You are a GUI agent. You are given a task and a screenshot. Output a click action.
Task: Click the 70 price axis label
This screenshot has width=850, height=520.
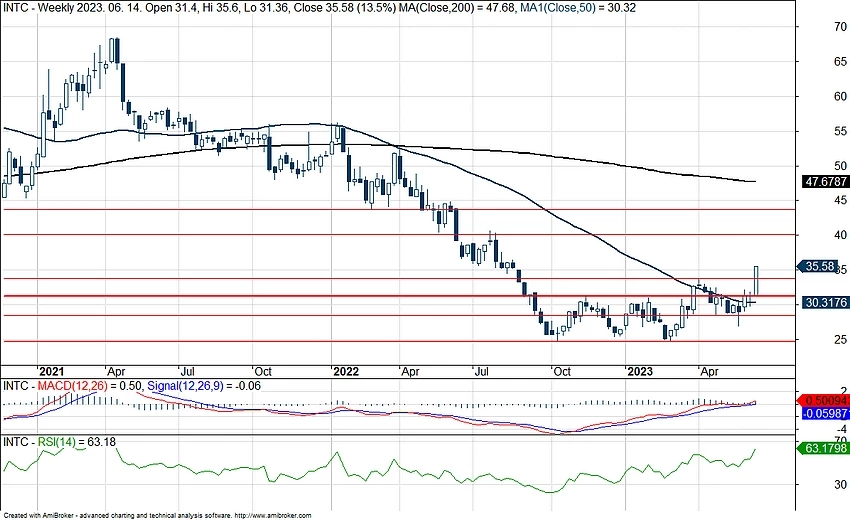click(841, 27)
